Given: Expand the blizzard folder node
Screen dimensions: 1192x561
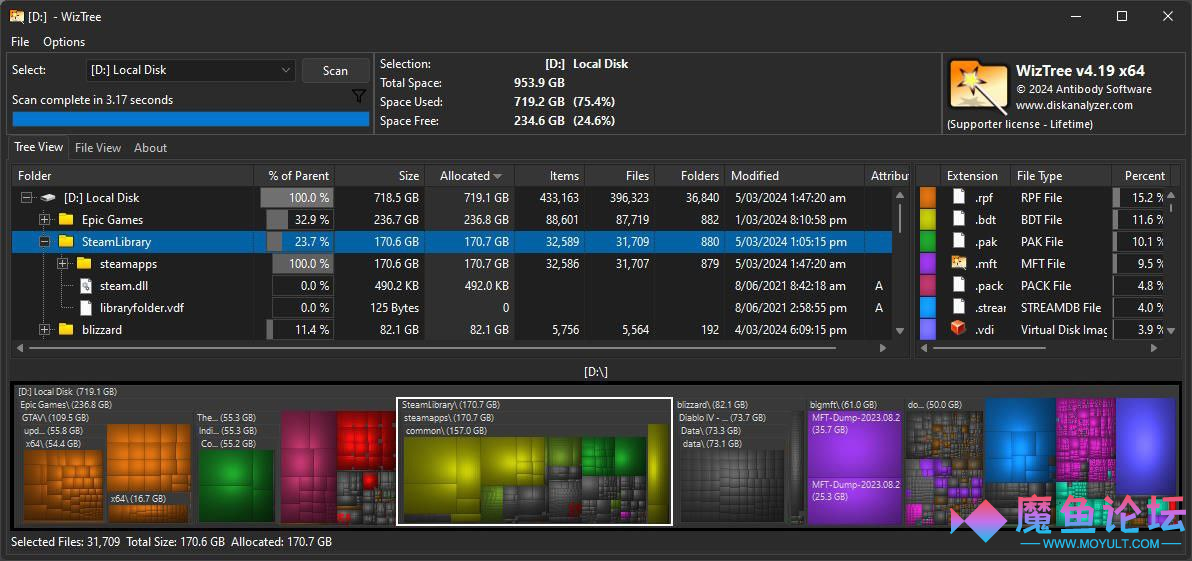Looking at the screenshot, I should [x=45, y=330].
